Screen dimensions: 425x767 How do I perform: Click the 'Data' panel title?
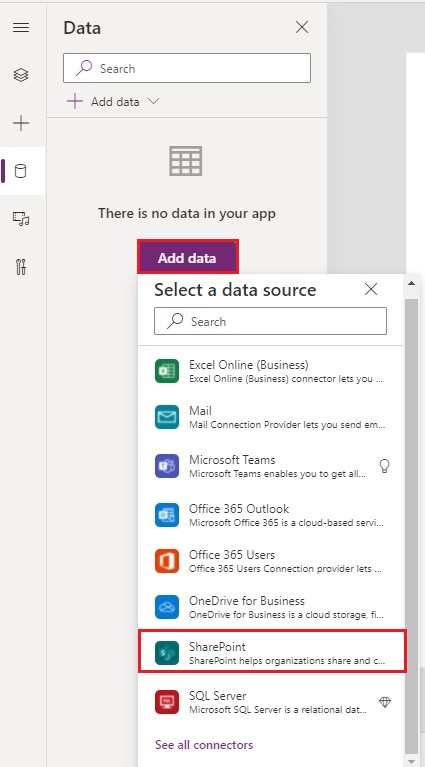click(82, 28)
